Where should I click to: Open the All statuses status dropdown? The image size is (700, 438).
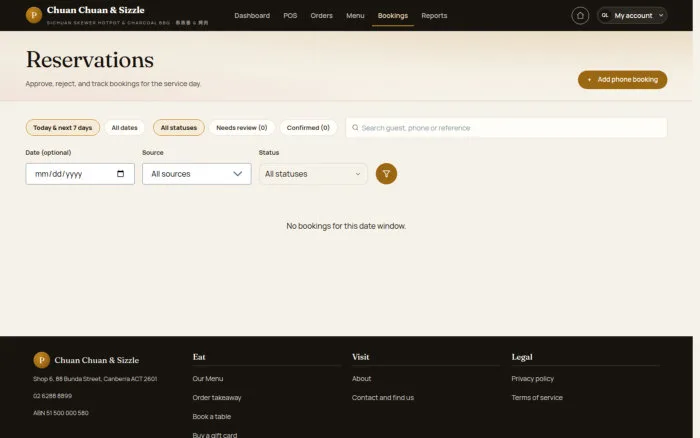coord(313,174)
